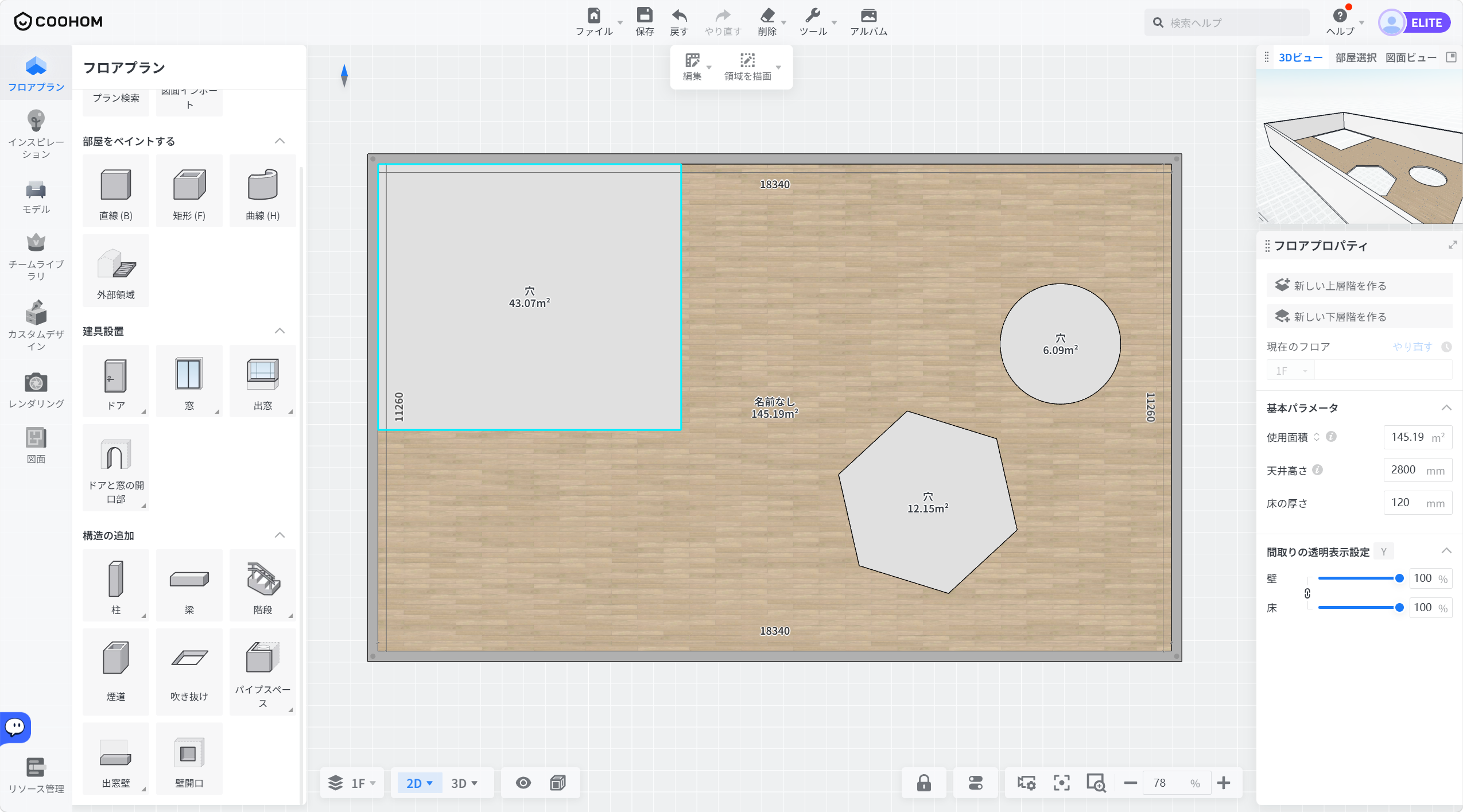This screenshot has width=1463, height=812.
Task: Select the 曲線 (H) curved wall tool
Action: tap(263, 191)
